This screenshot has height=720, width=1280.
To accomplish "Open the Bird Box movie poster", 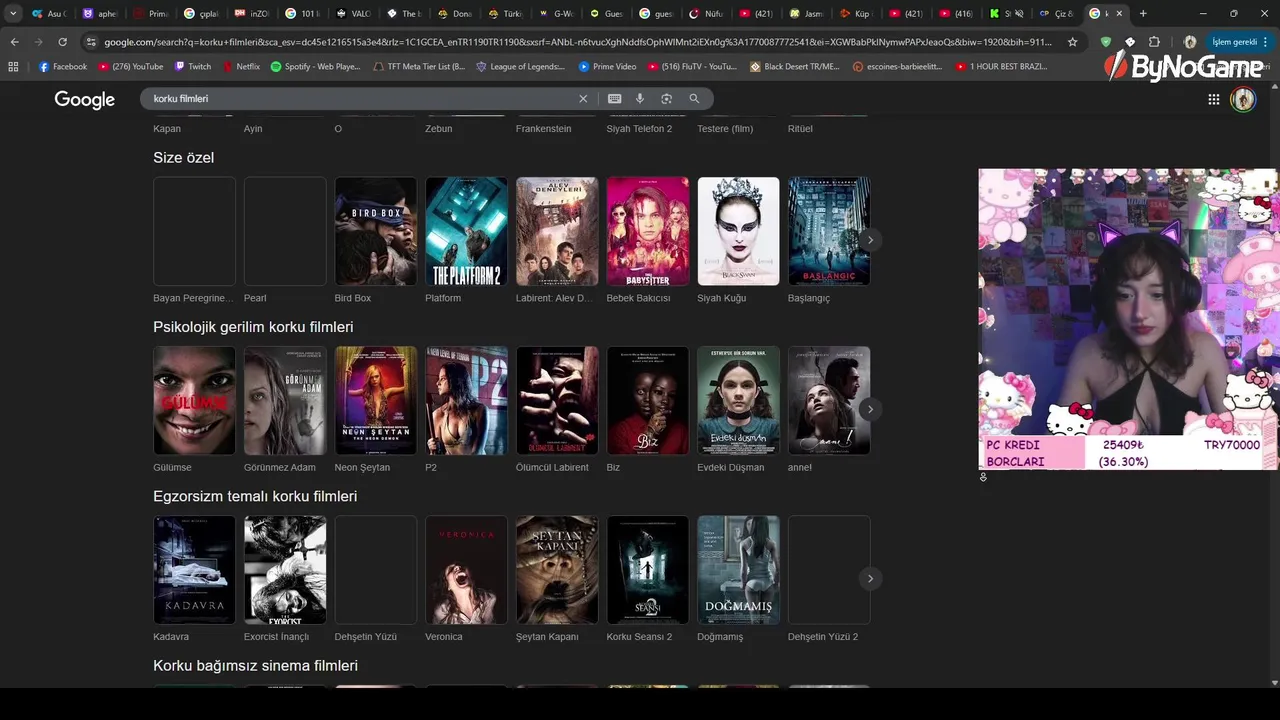I will point(375,231).
